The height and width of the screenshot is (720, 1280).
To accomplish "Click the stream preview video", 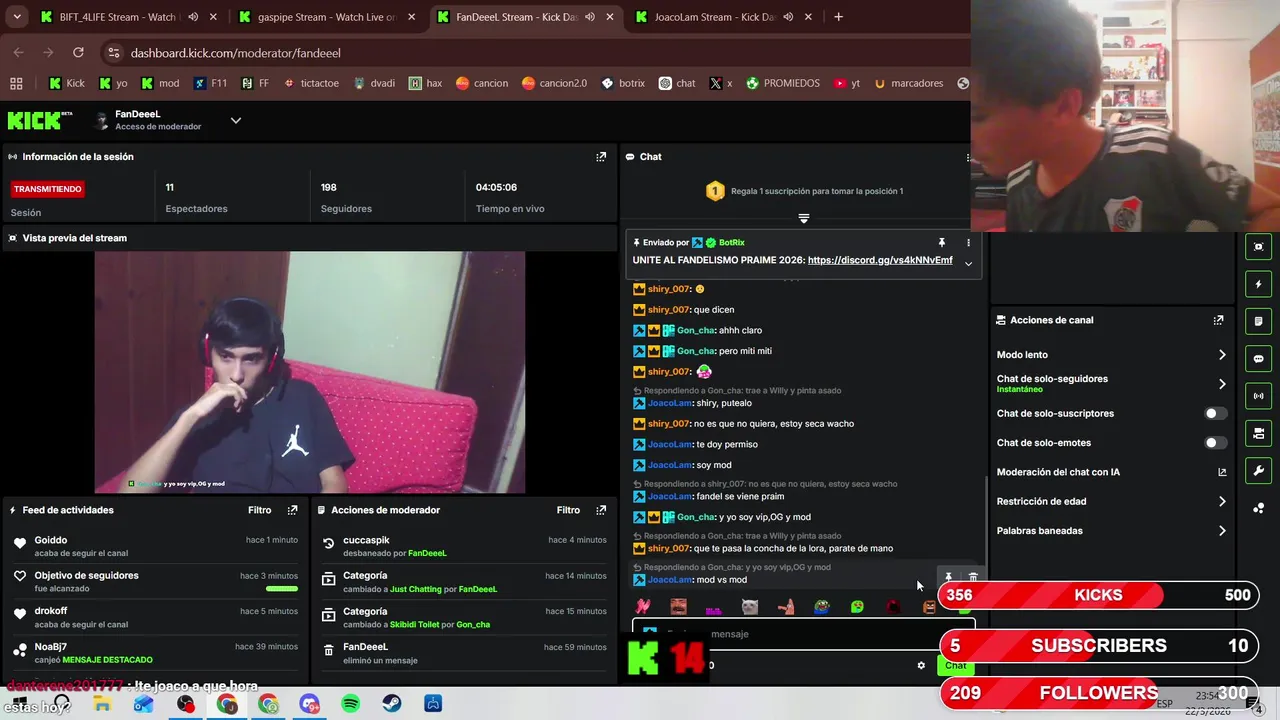I will coord(310,372).
